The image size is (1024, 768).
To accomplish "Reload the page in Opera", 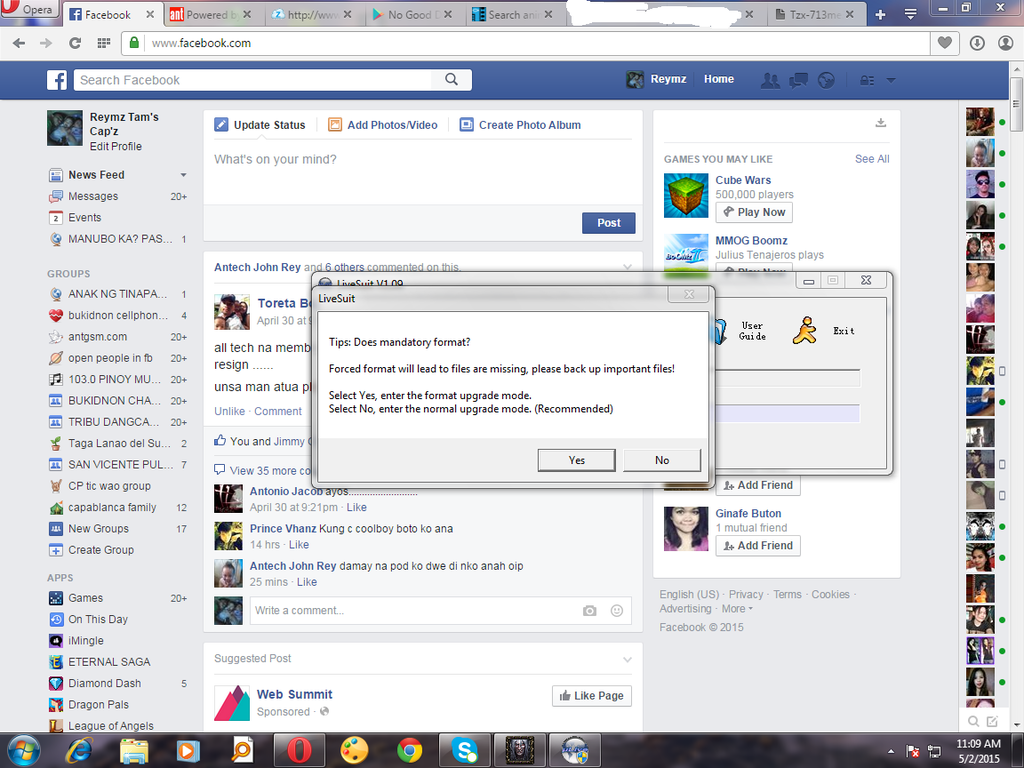I will tap(74, 43).
